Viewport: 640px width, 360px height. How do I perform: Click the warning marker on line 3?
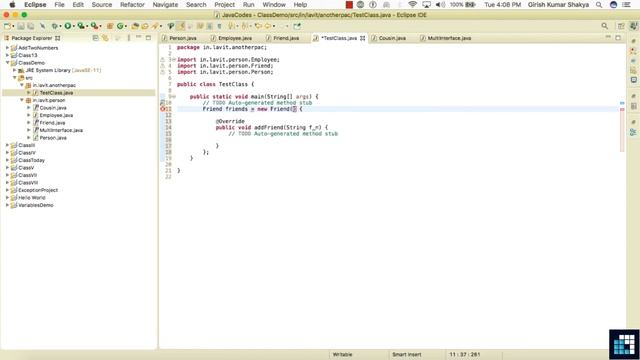162,60
